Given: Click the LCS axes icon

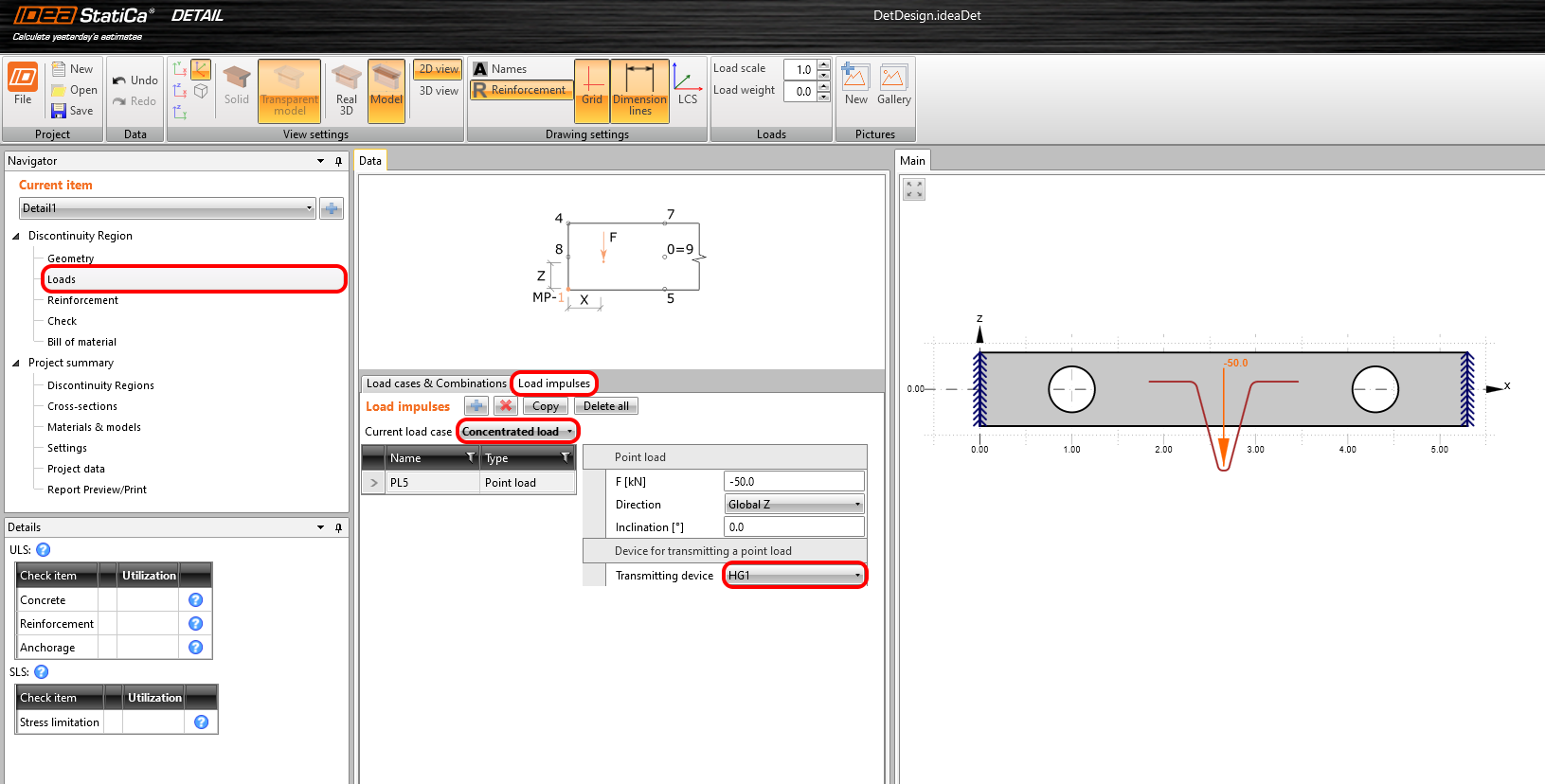Looking at the screenshot, I should pyautogui.click(x=686, y=84).
